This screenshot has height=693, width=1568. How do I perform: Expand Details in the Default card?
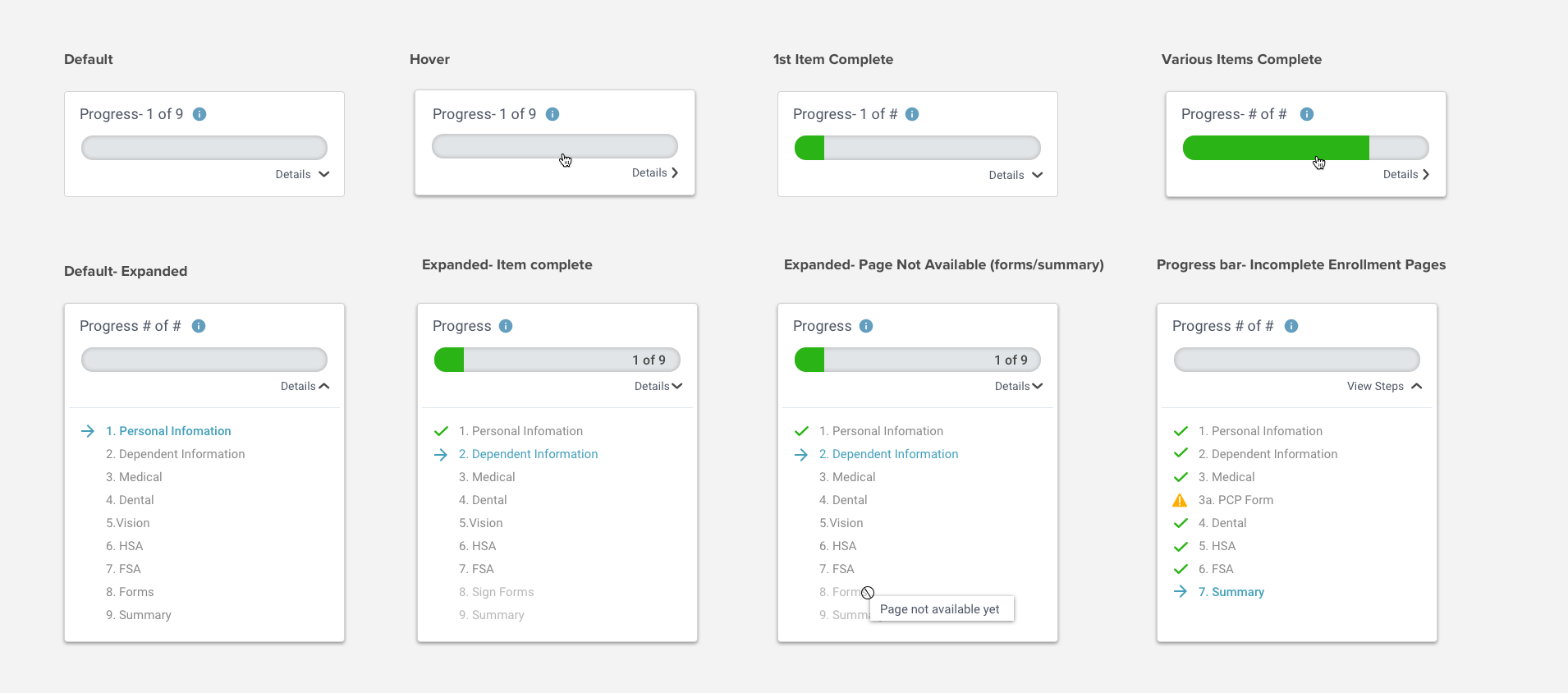pos(300,174)
